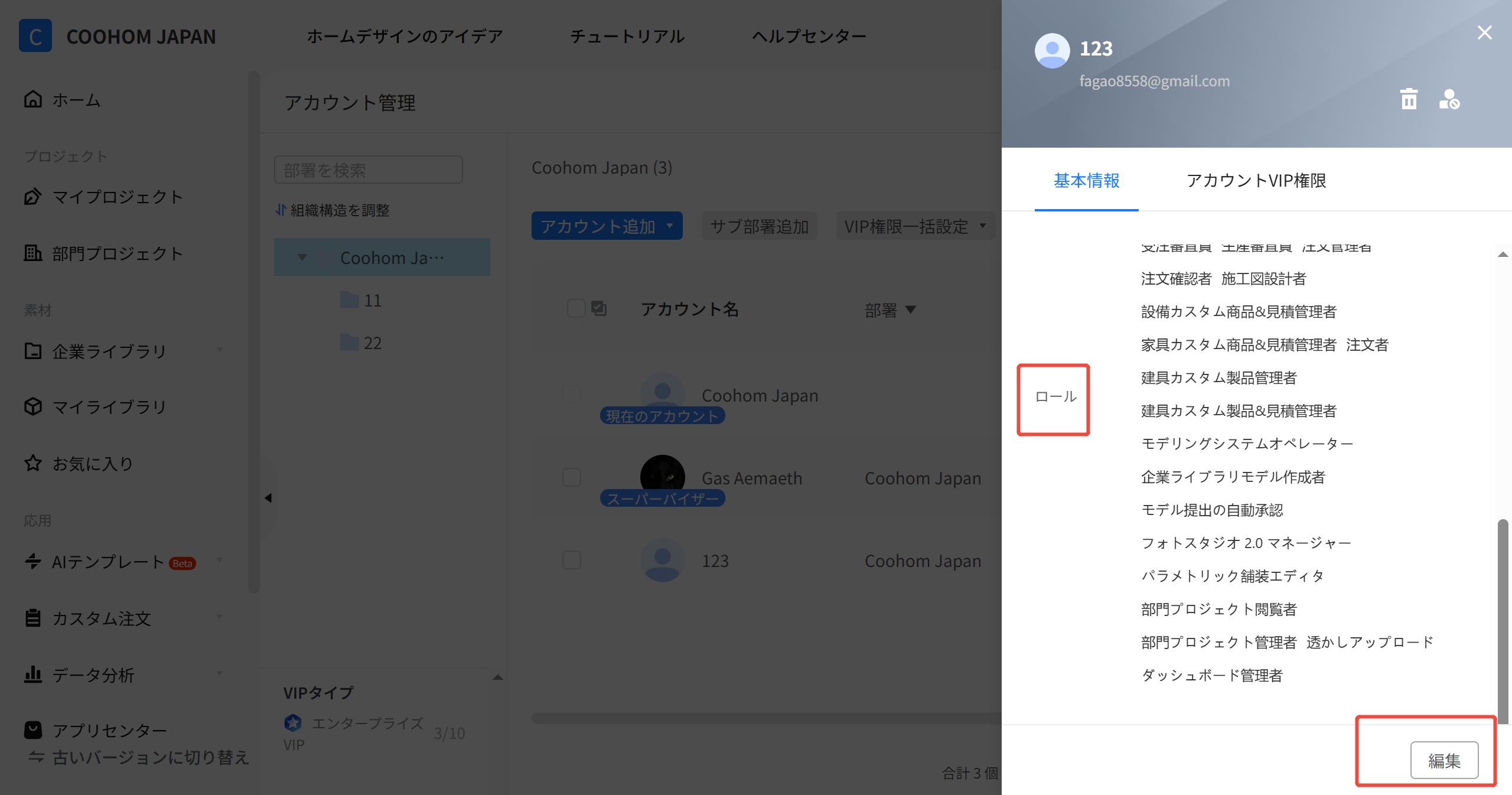1512x795 pixels.
Task: Click the 現在のアカウント badge
Action: [x=663, y=416]
